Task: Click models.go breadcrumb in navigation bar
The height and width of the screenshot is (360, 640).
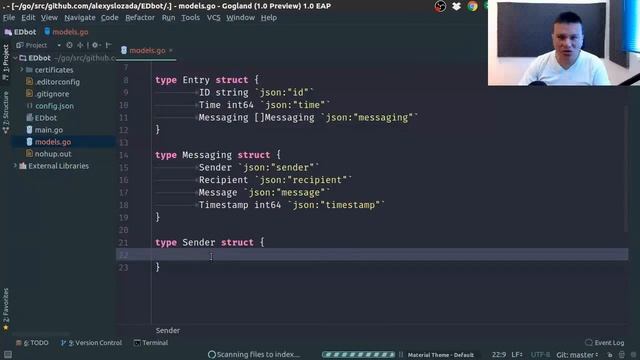Action: [66, 32]
